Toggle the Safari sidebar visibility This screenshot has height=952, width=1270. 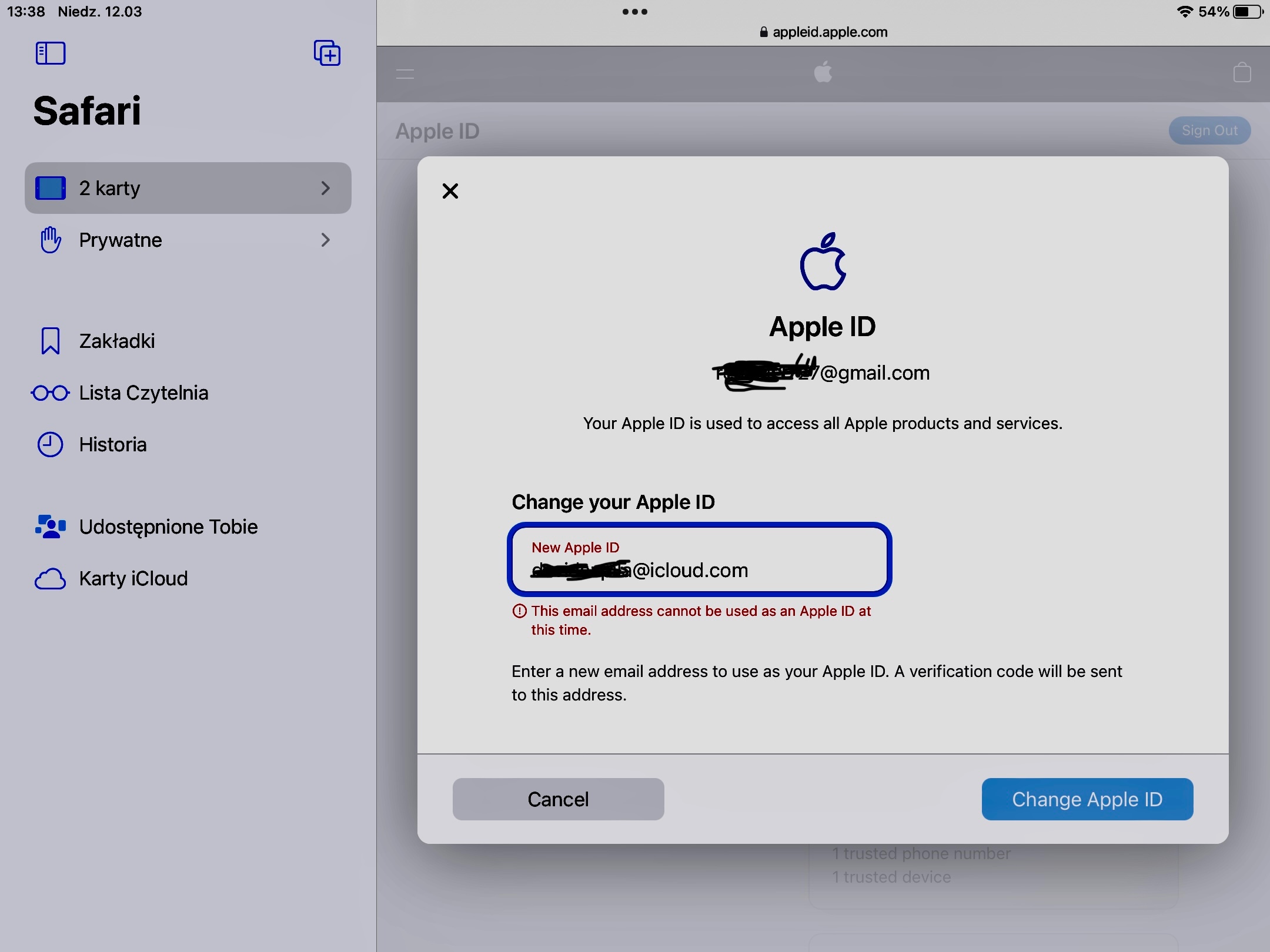(51, 53)
